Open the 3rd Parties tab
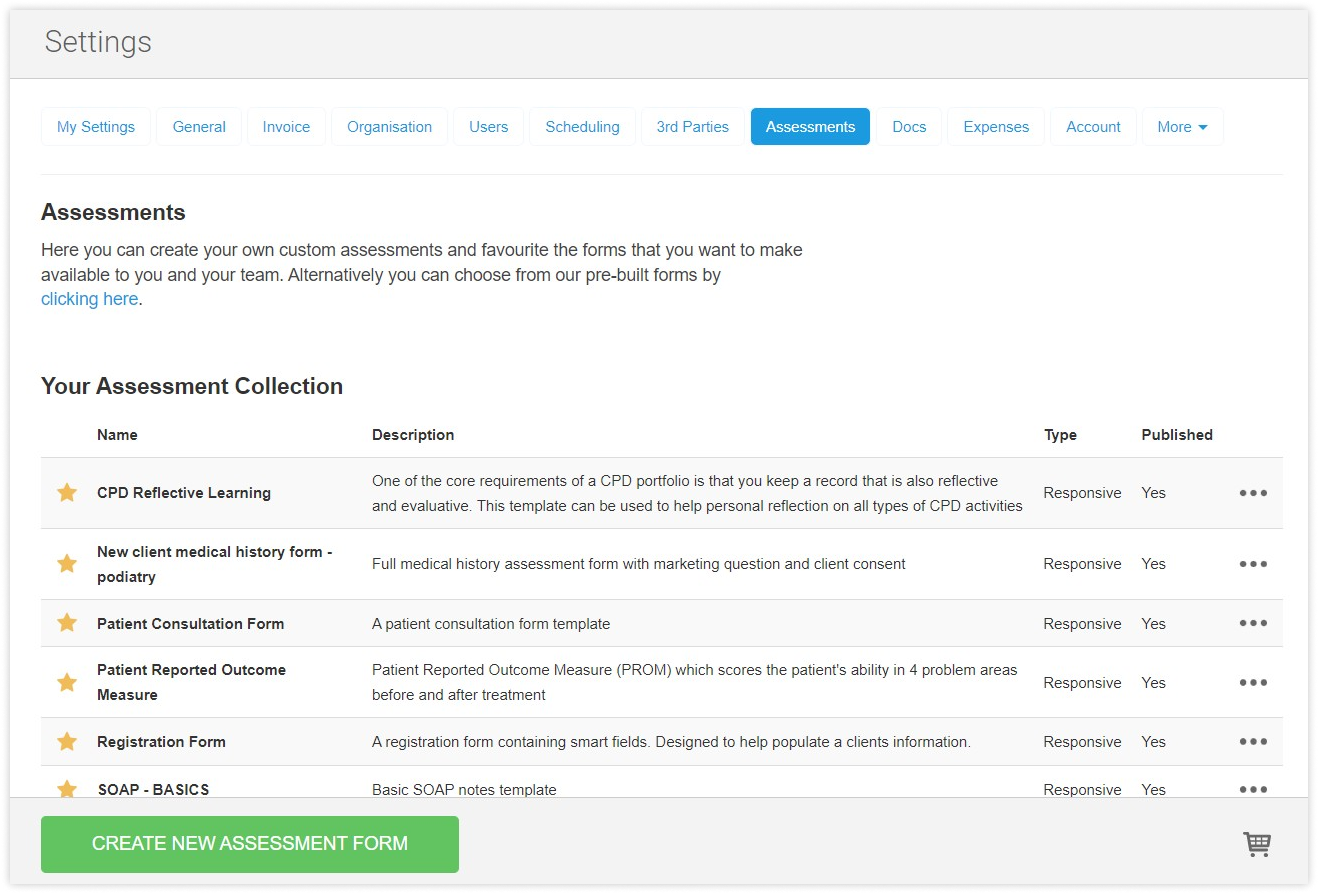 [693, 127]
